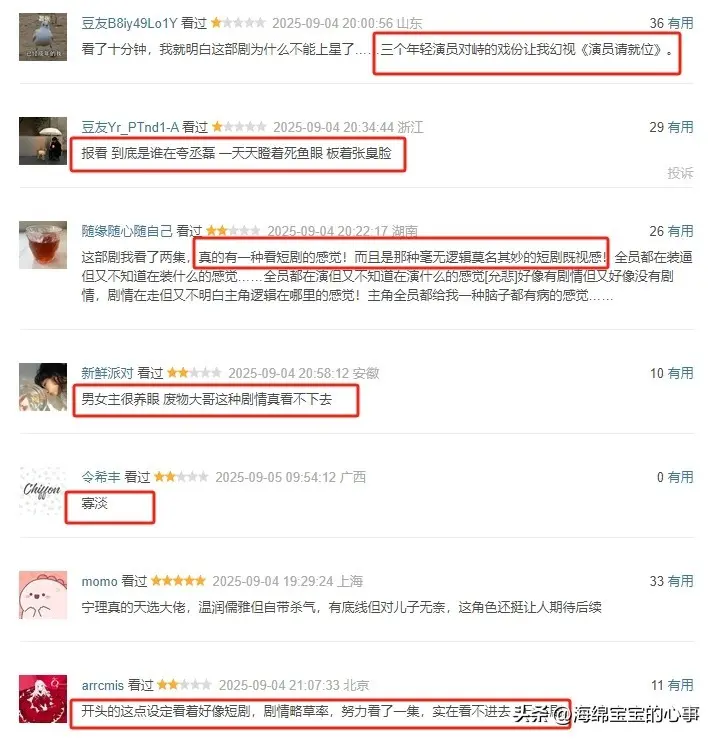Open 新鲜派对 user profile link
This screenshot has height=740, width=716.
point(108,373)
